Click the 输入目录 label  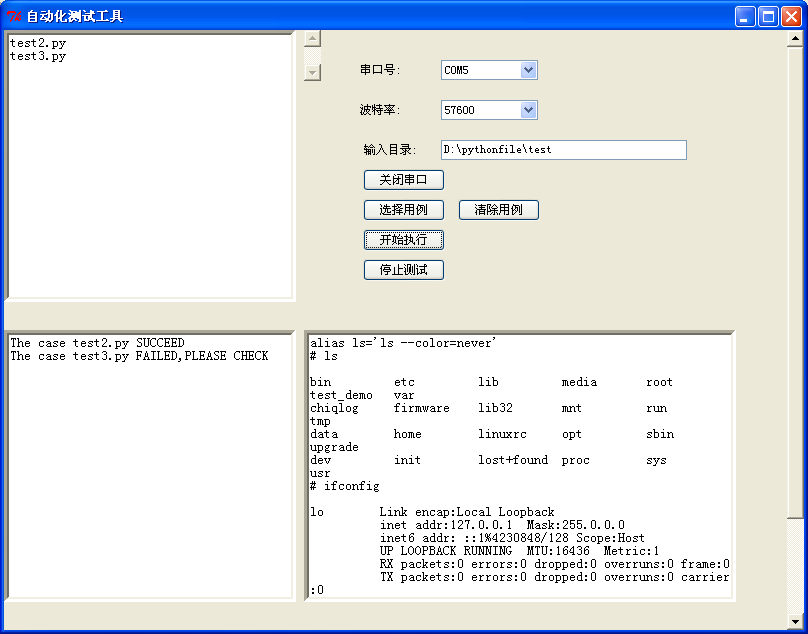pos(390,149)
